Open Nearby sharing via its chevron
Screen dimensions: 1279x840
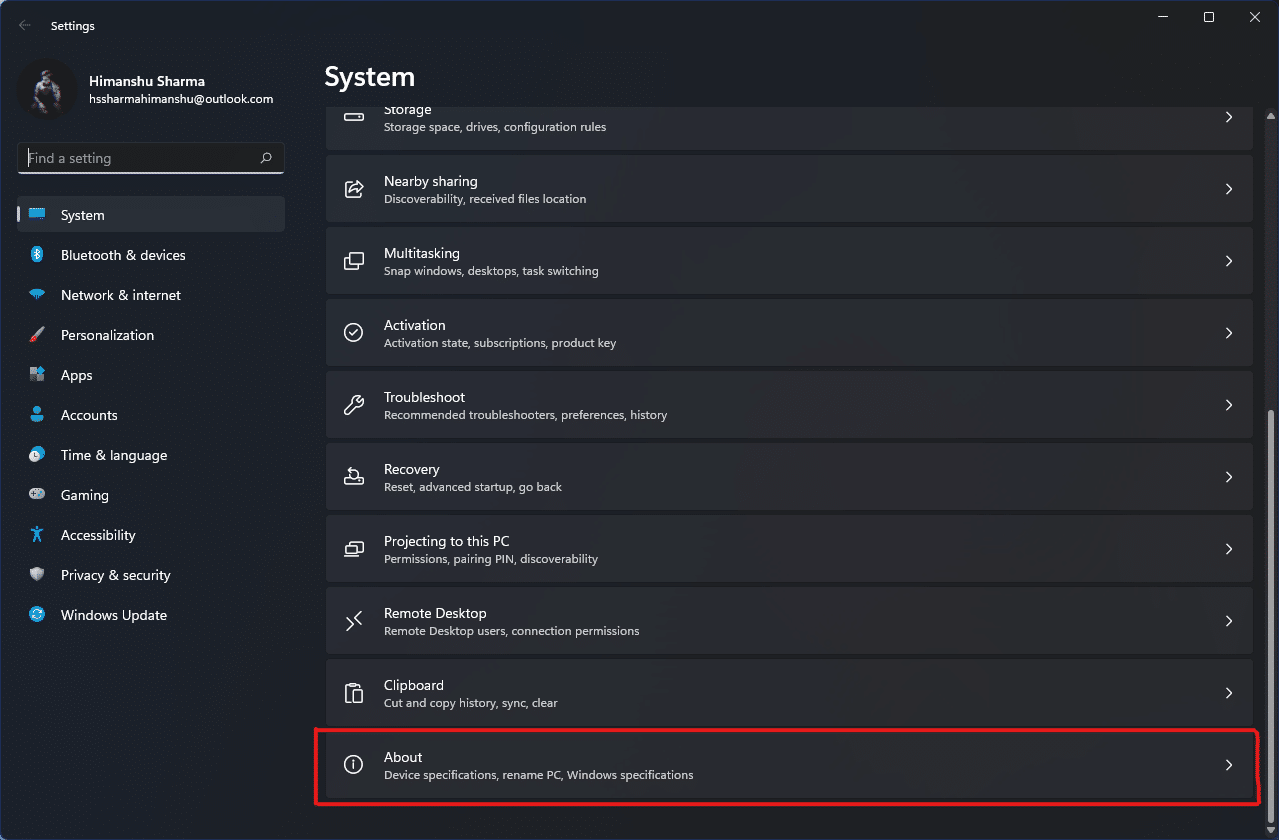[1229, 189]
